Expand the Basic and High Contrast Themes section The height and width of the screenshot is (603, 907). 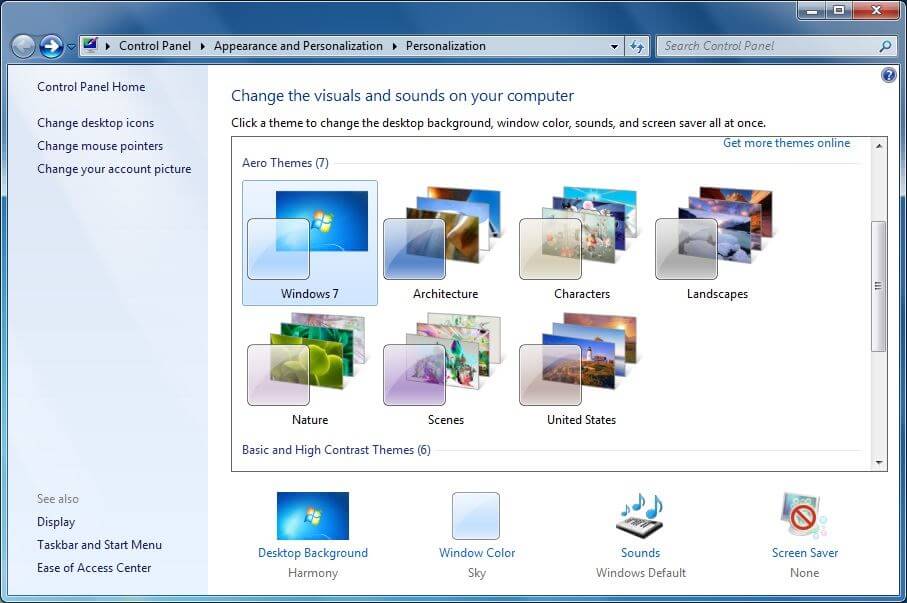click(334, 450)
